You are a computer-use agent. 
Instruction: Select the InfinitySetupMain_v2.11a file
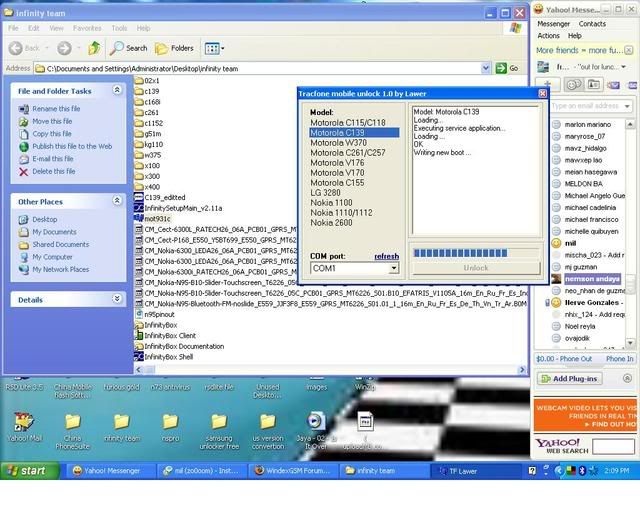[178, 208]
